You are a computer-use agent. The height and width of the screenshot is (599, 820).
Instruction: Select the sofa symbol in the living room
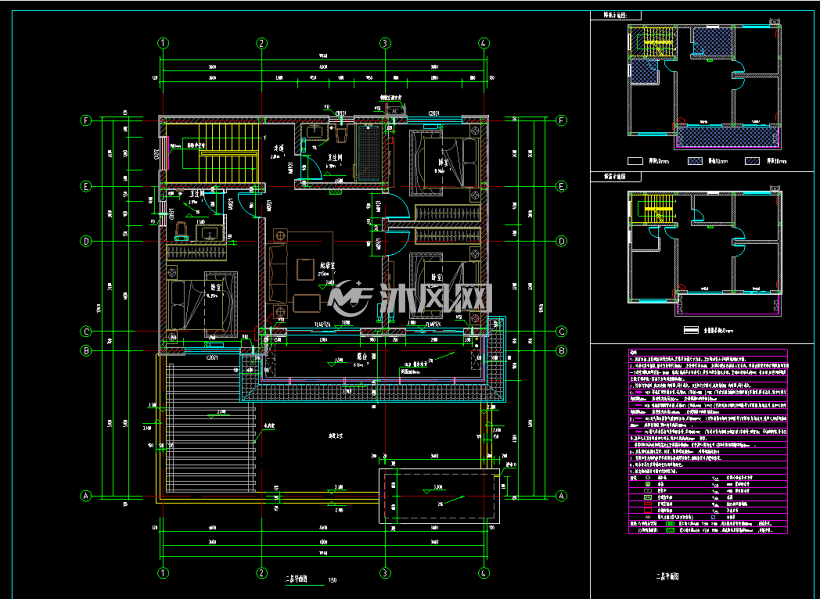(x=278, y=274)
